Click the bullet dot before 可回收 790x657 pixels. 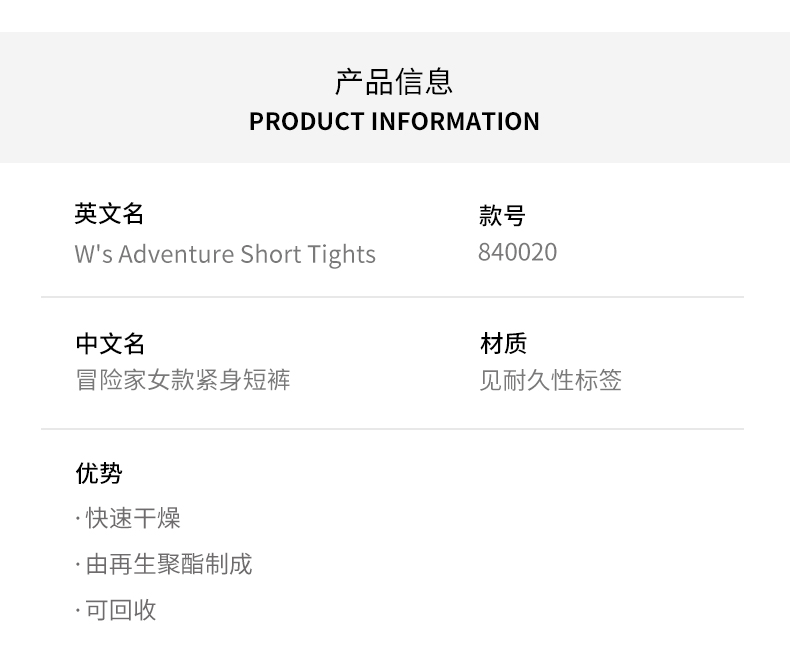pyautogui.click(x=77, y=611)
